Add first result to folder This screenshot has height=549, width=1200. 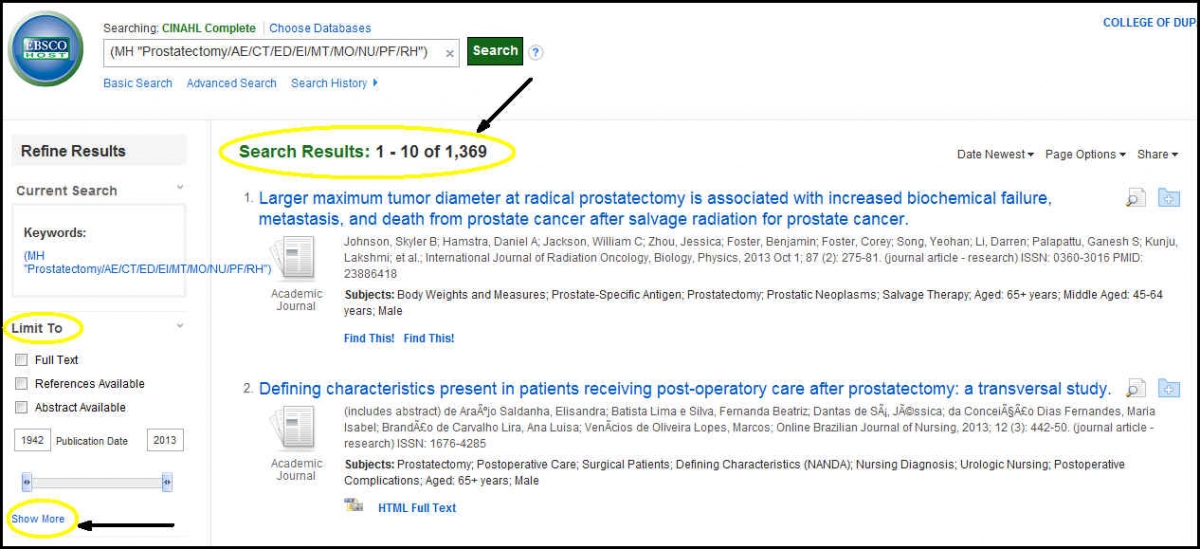(1169, 198)
